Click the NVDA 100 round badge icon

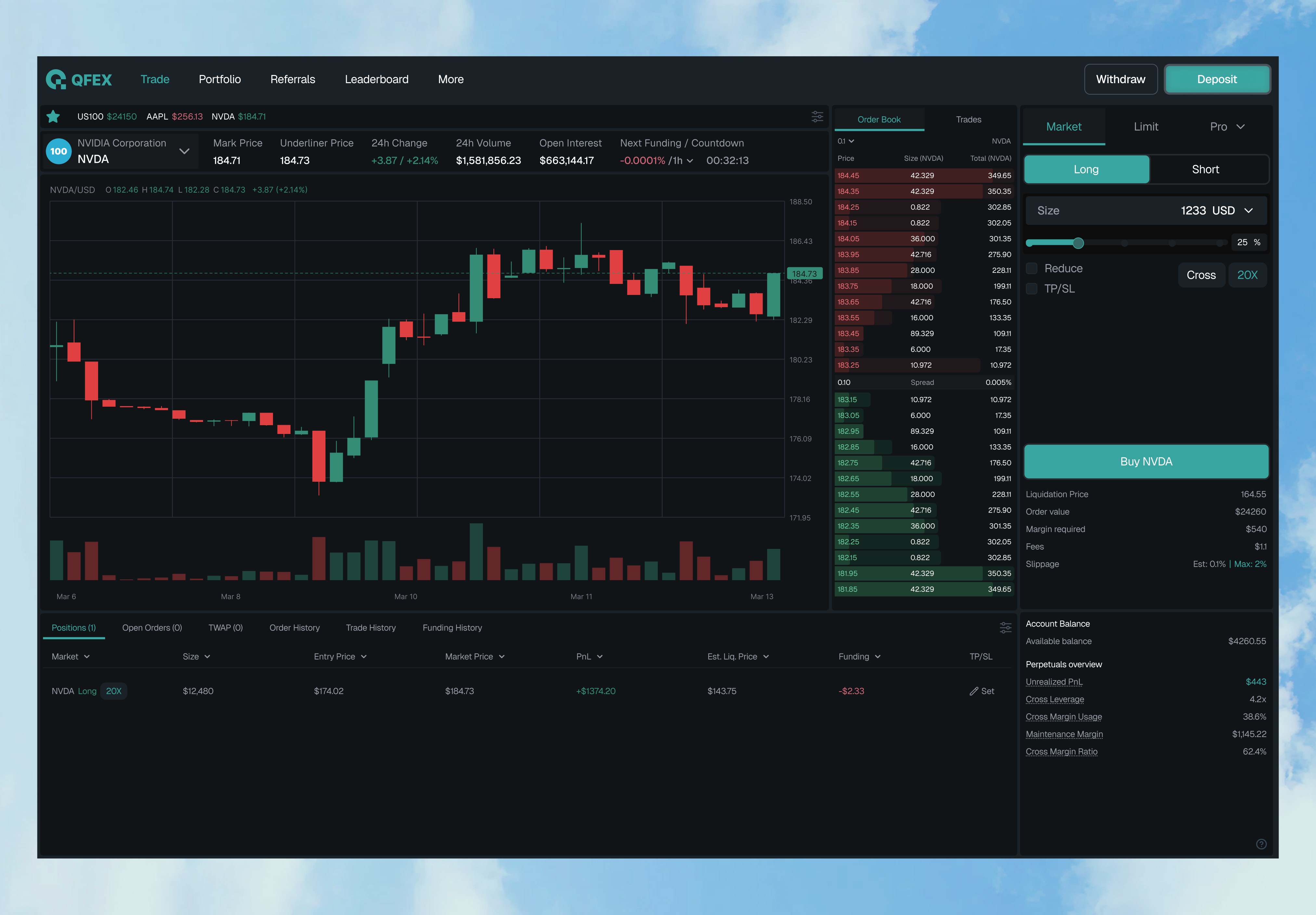click(58, 151)
